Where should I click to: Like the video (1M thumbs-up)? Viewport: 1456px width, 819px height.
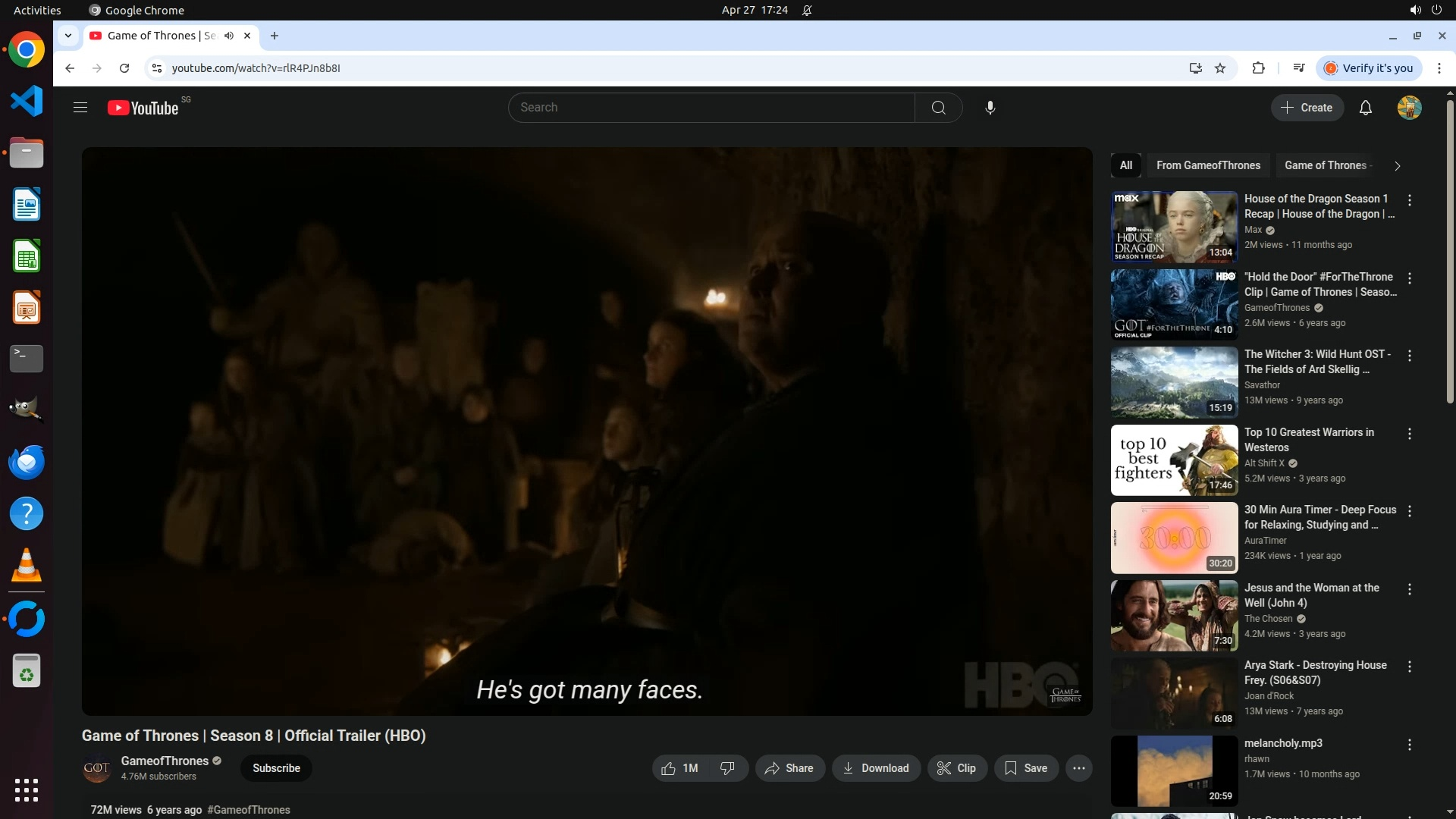click(679, 768)
